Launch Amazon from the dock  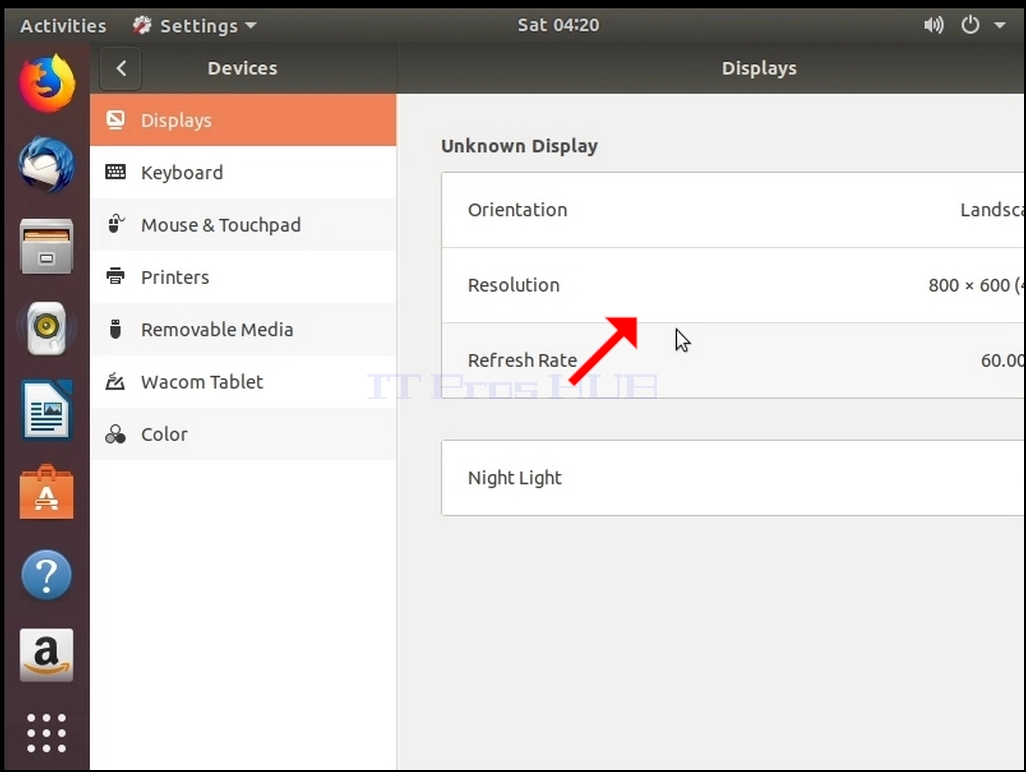coord(46,656)
